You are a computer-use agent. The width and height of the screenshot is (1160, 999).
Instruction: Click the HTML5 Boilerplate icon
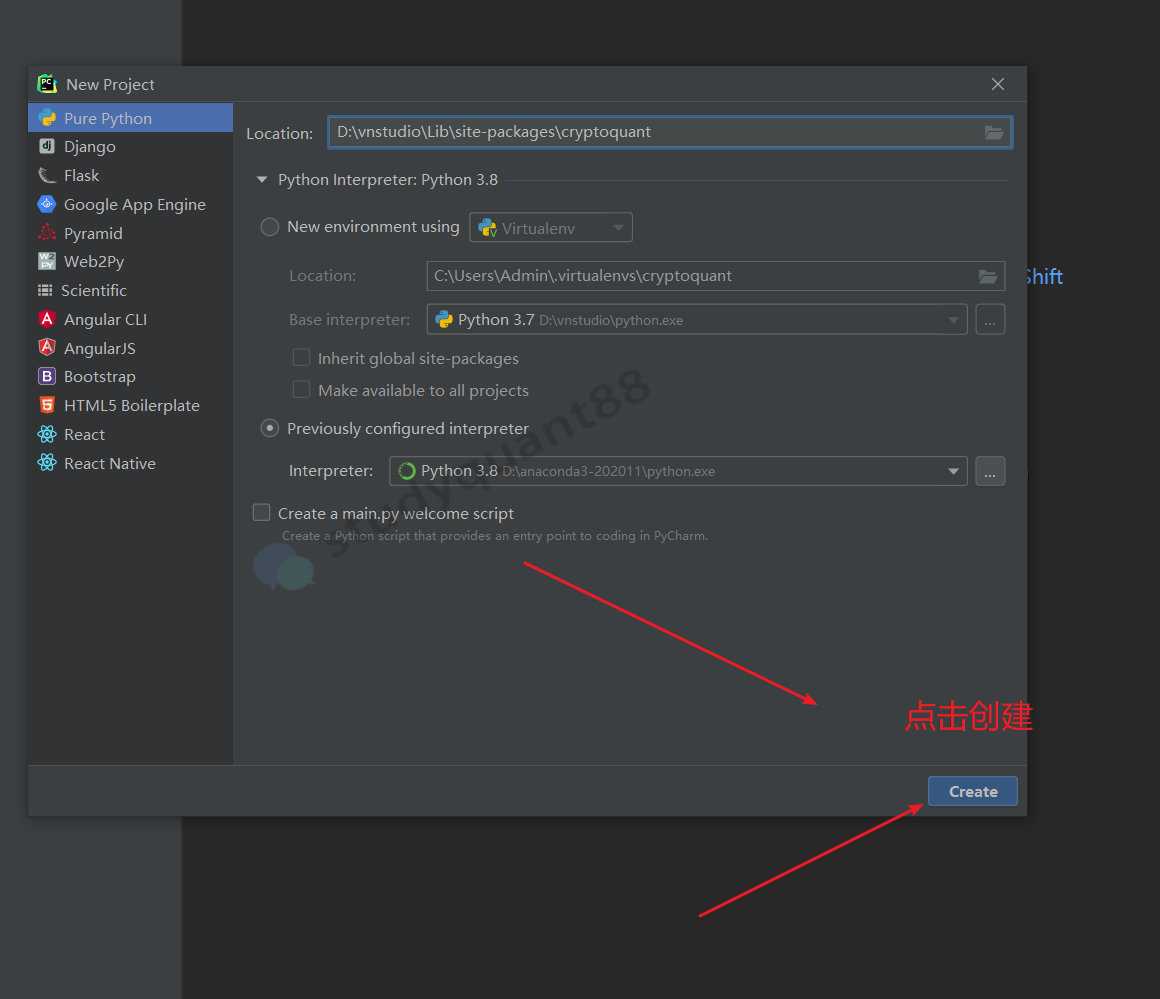tap(47, 406)
